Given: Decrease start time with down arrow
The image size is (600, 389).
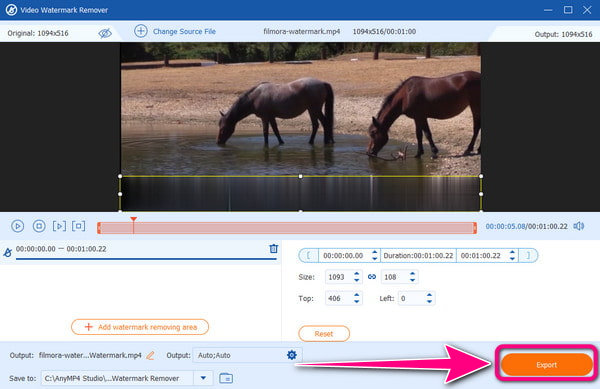Looking at the screenshot, I should [x=375, y=259].
